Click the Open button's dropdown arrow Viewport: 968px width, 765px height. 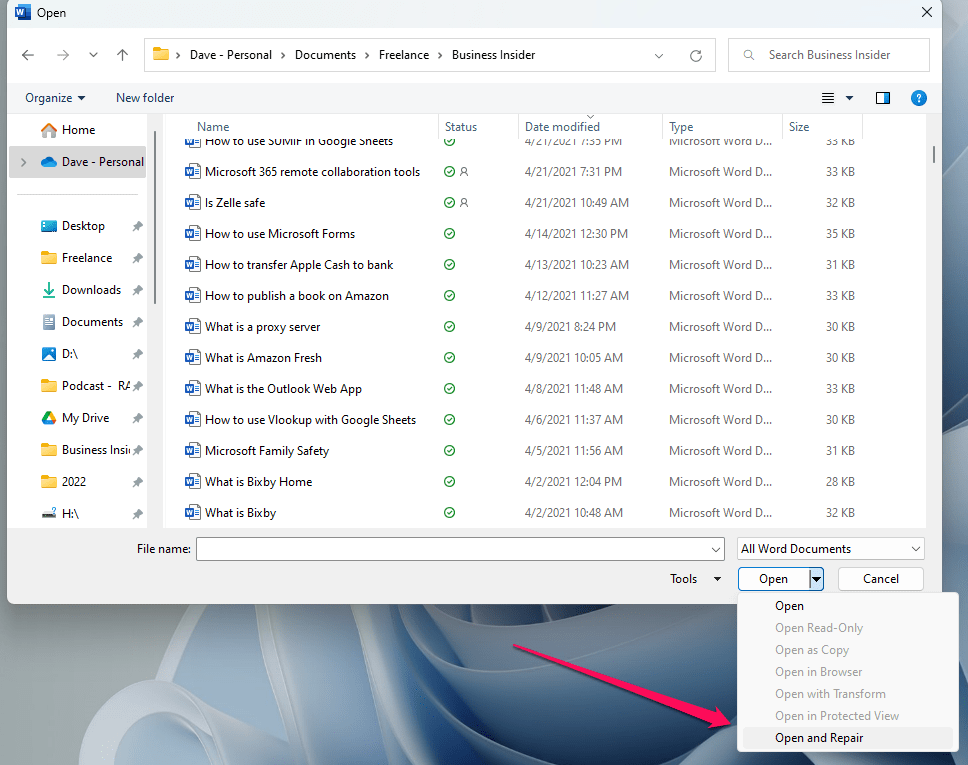(x=816, y=579)
